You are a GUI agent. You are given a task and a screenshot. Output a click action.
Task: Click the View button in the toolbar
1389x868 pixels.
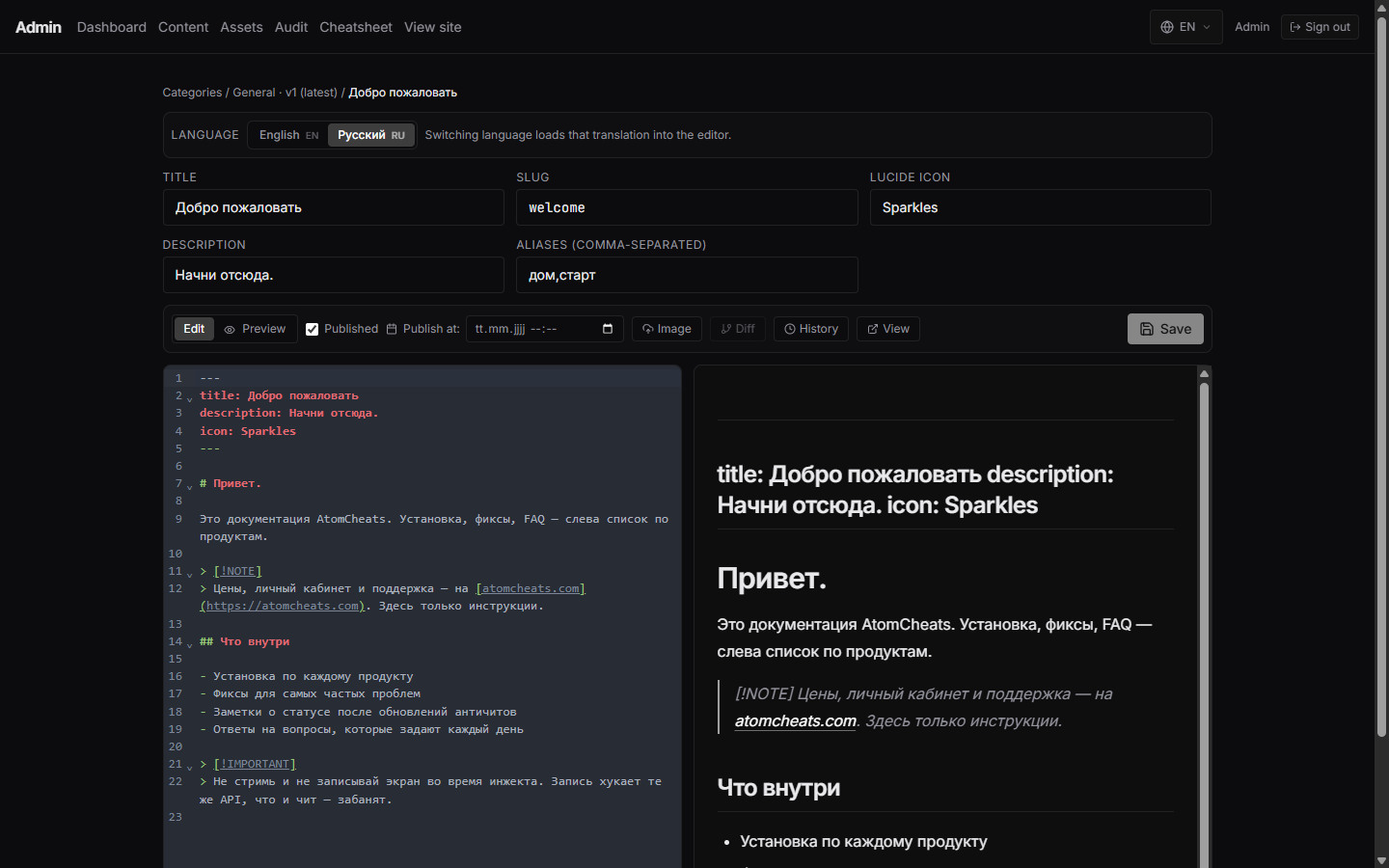click(888, 329)
